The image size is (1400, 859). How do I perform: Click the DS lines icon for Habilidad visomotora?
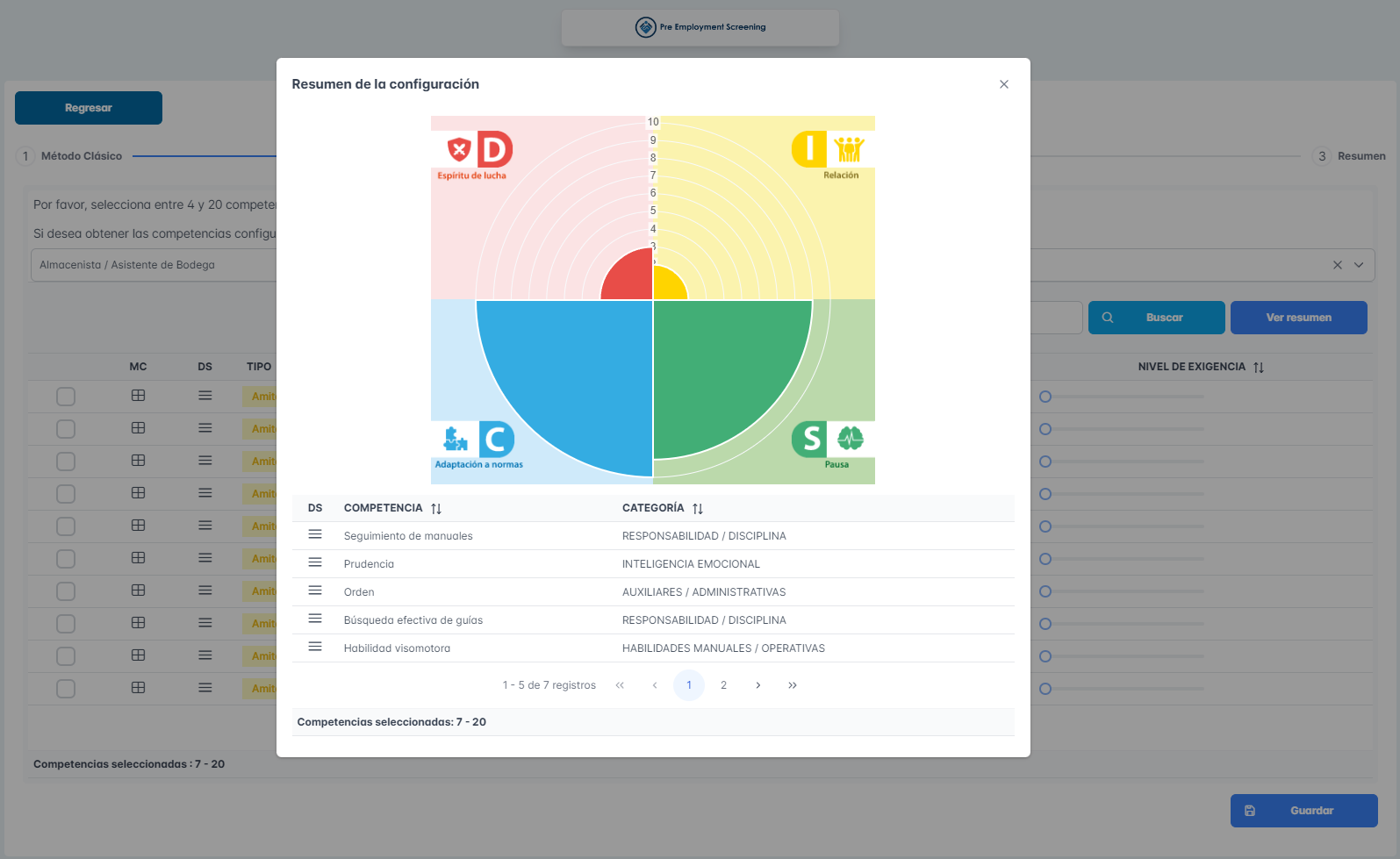315,647
